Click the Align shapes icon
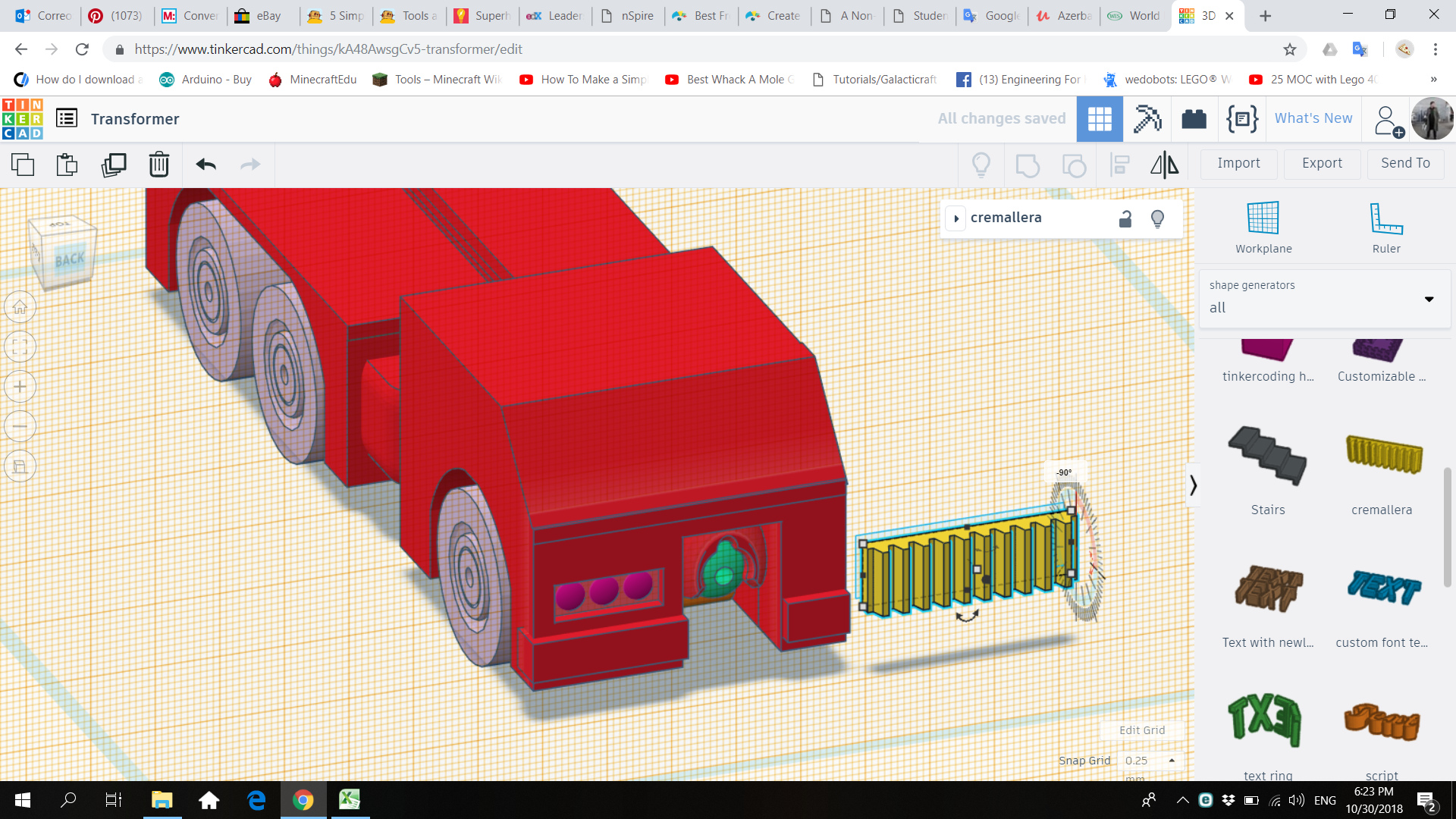The width and height of the screenshot is (1456, 819). [x=1119, y=165]
